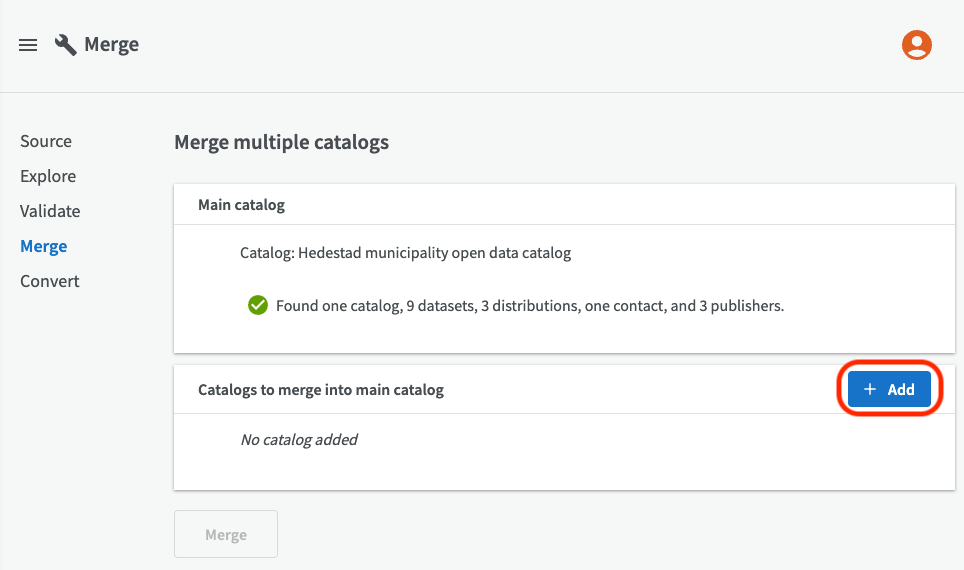964x570 pixels.
Task: Go to the Source page
Action: click(46, 141)
